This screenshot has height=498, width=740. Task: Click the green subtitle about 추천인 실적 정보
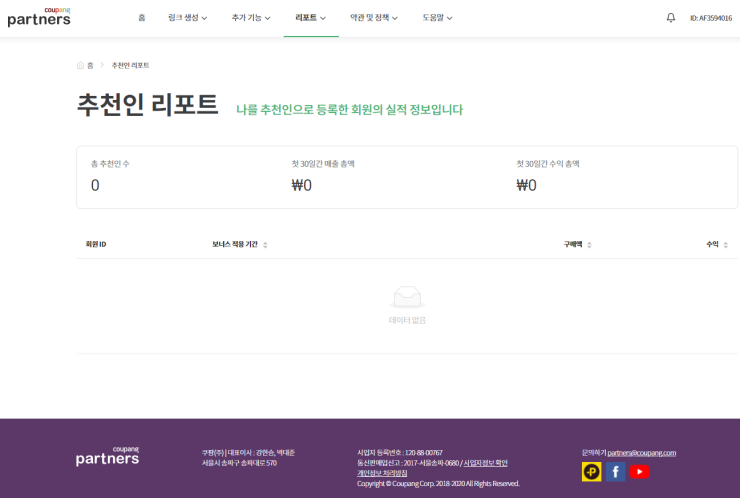click(x=350, y=110)
